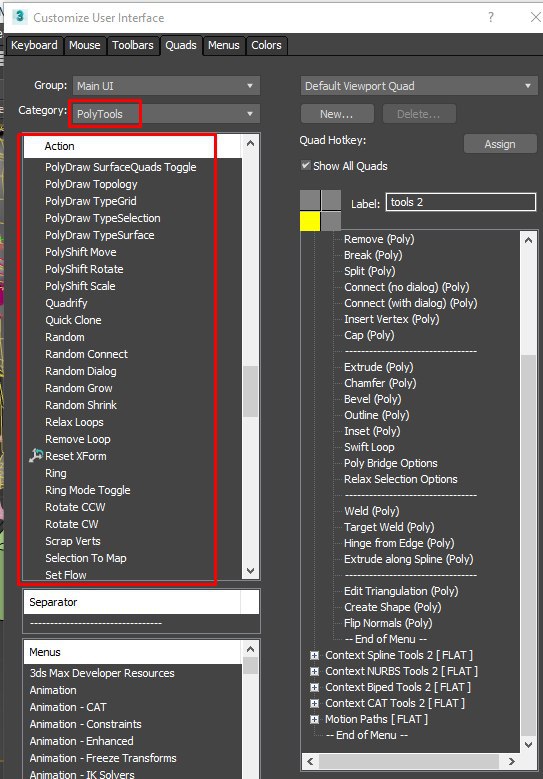Select the Quick Clone action
The image size is (543, 779).
click(x=73, y=320)
